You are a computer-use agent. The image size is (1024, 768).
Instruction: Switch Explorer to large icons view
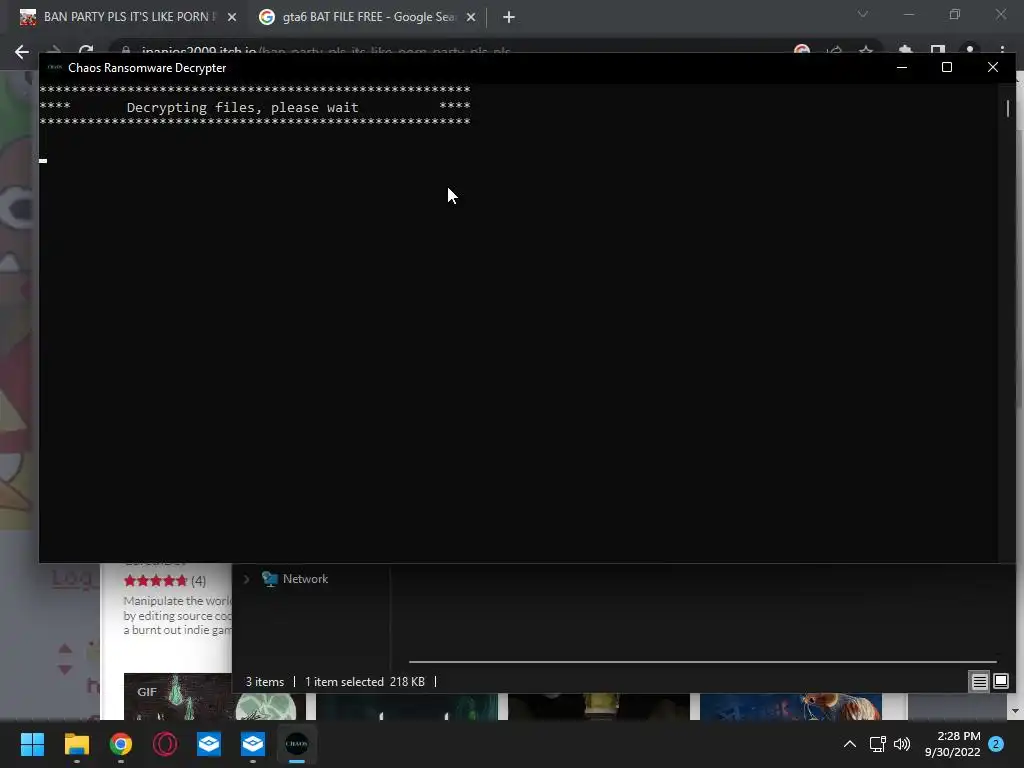pos(1000,682)
